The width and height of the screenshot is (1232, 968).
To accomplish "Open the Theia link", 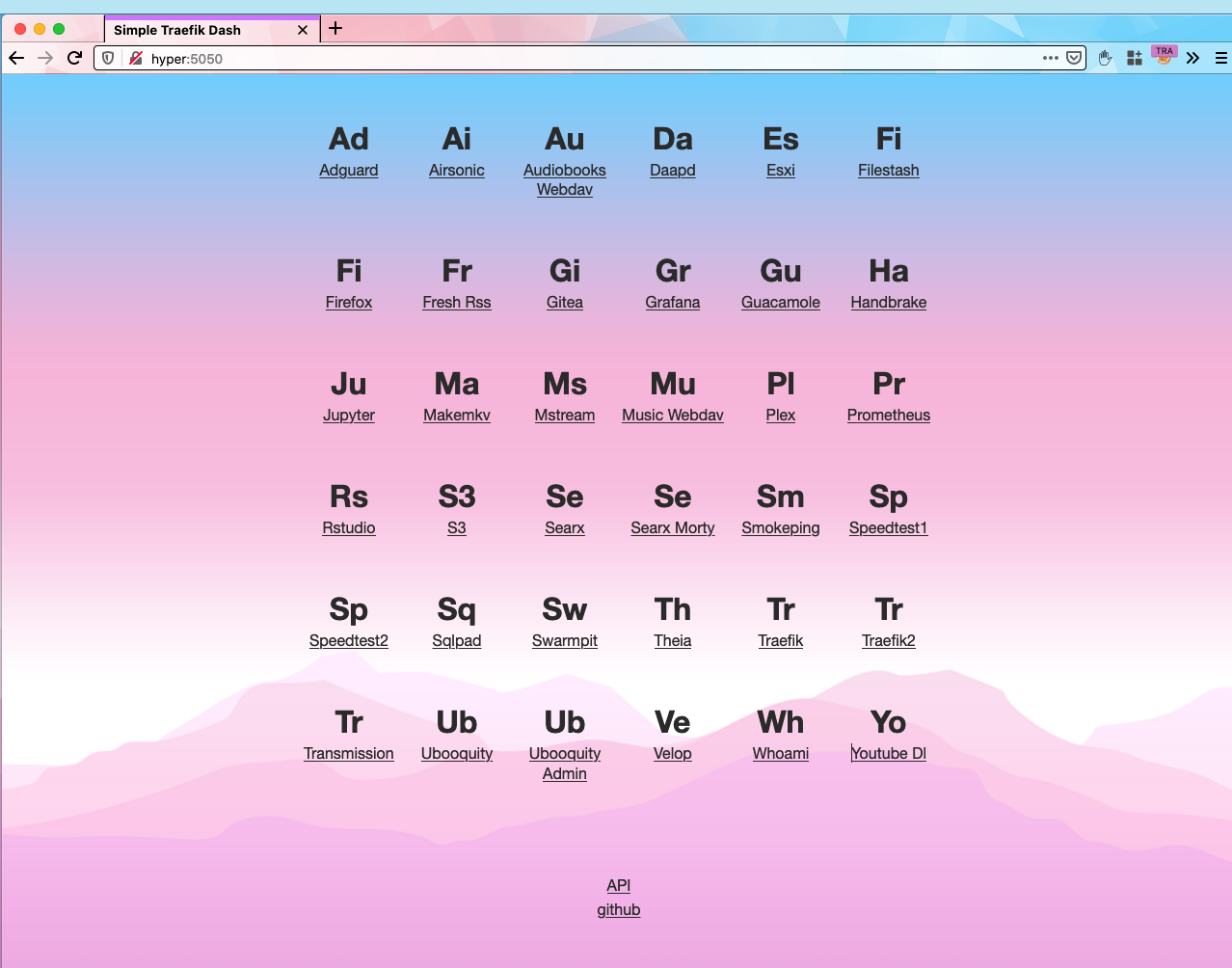I will (673, 640).
